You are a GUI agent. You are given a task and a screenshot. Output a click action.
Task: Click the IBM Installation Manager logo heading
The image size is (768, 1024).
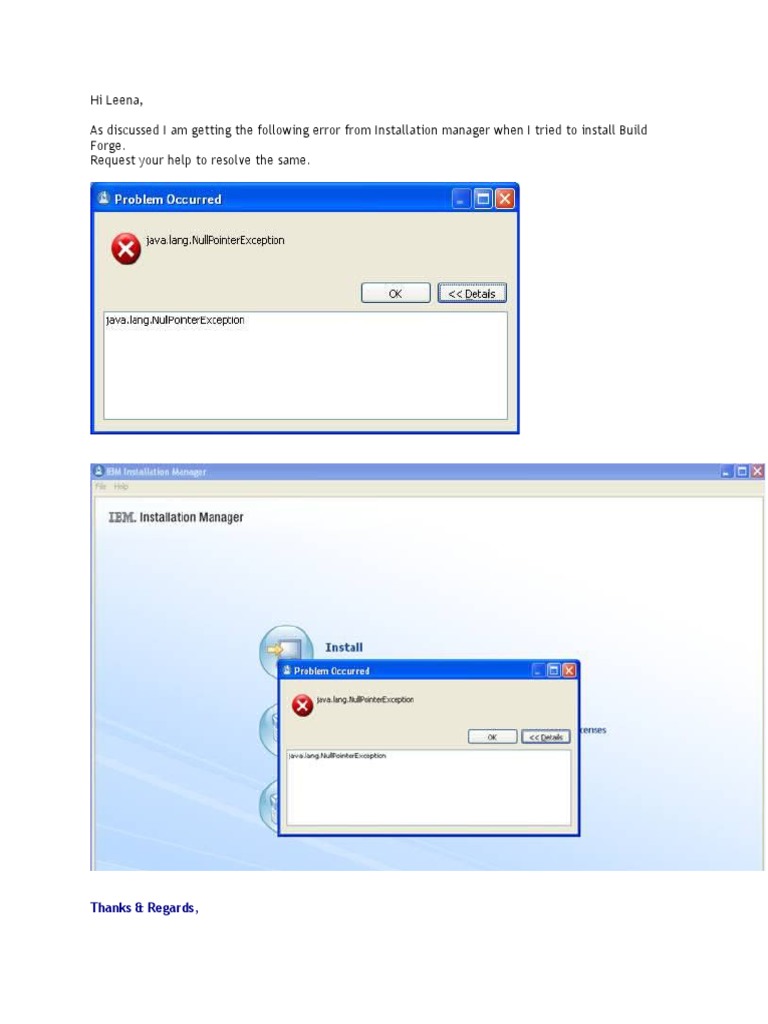(x=176, y=517)
